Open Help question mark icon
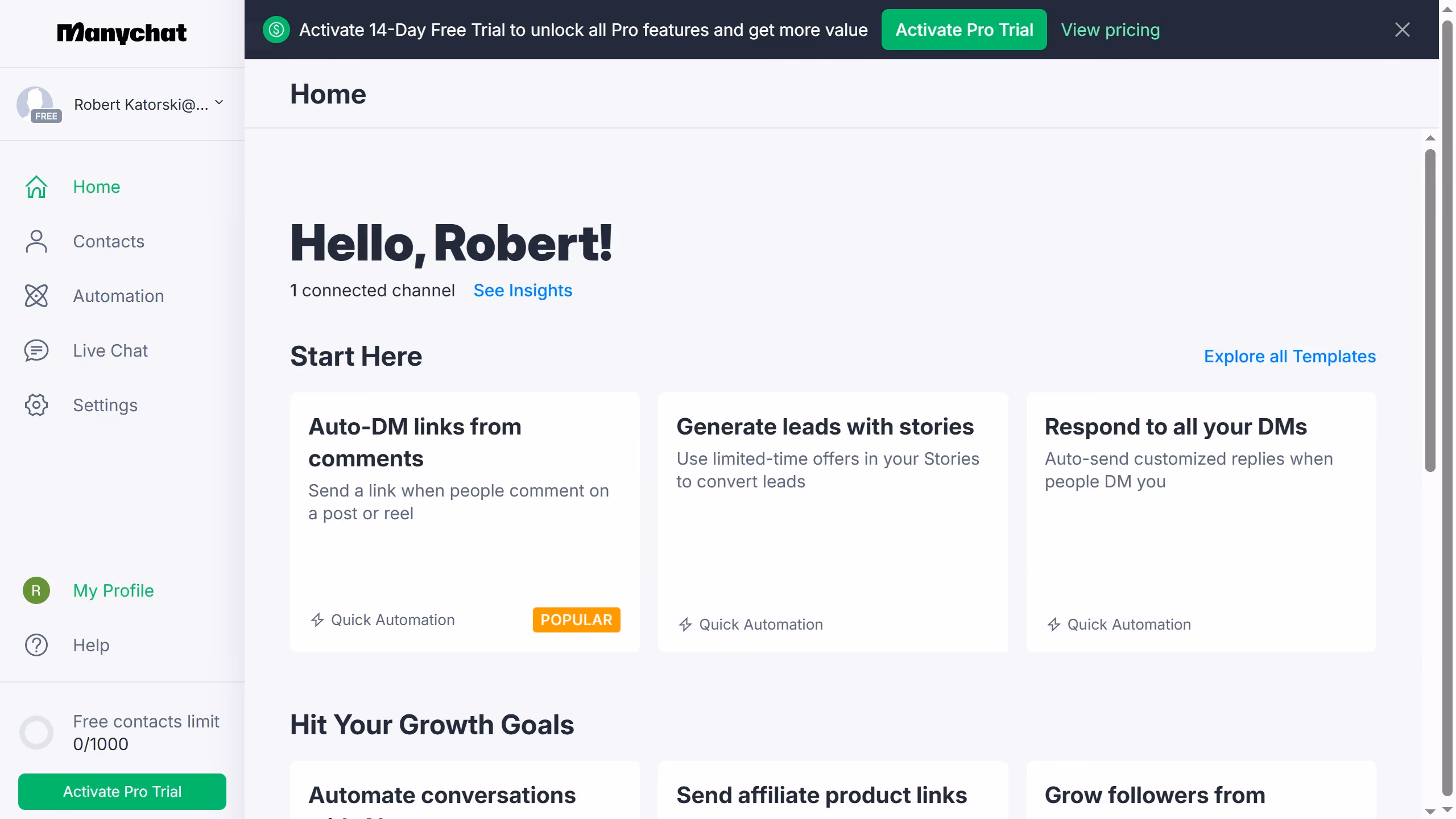This screenshot has width=1456, height=819. tap(36, 645)
